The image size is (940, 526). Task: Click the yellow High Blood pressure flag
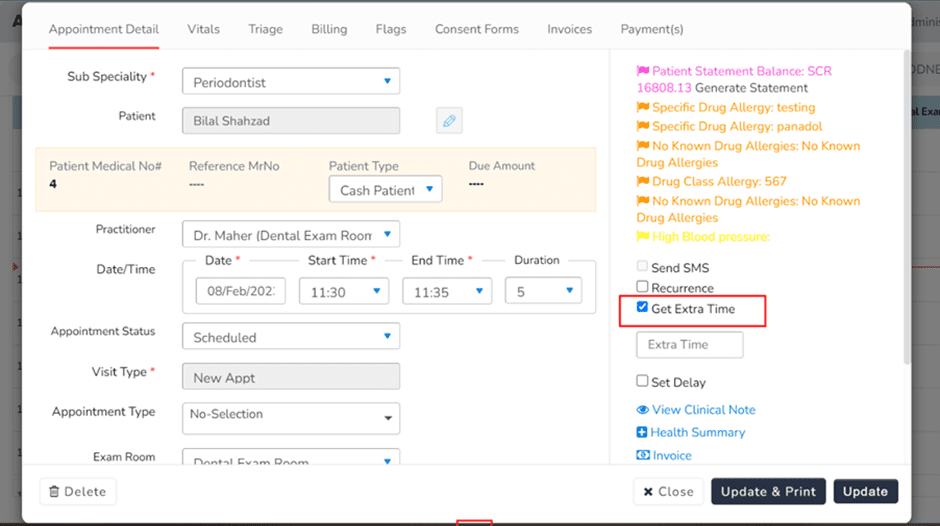pyautogui.click(x=643, y=236)
